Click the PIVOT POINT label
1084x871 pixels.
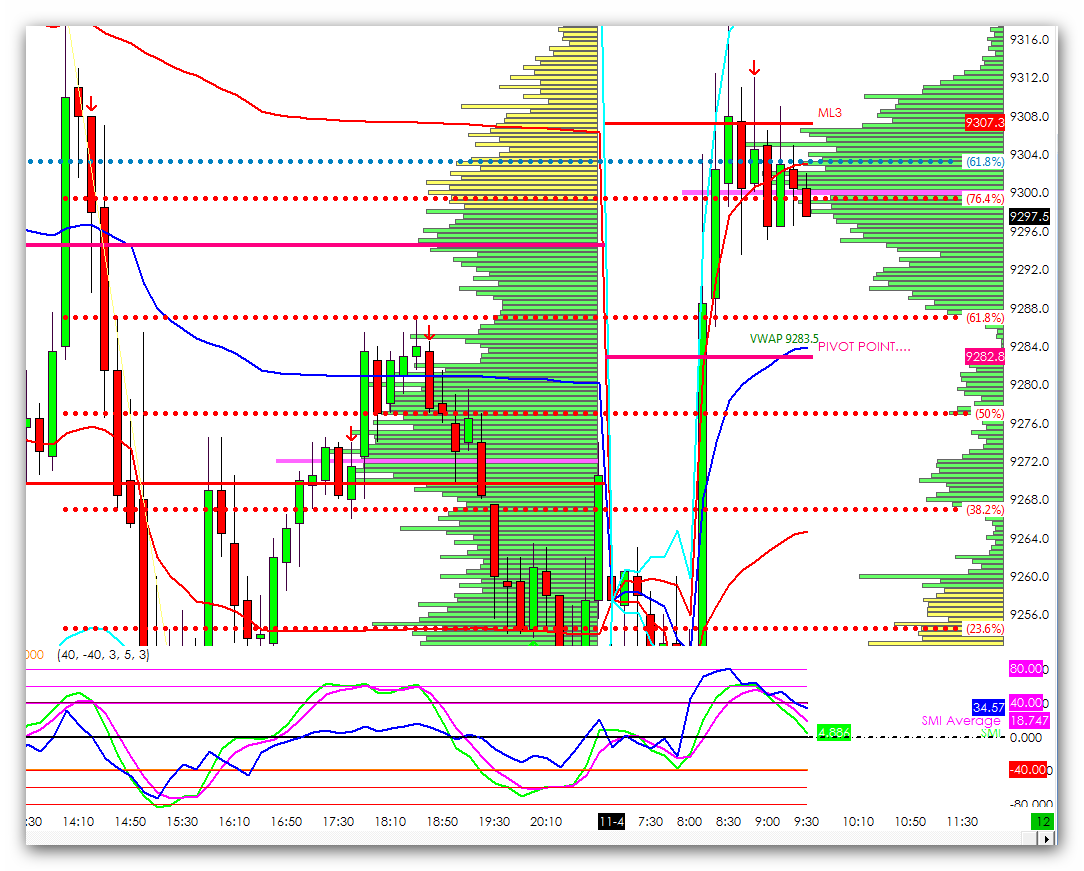[863, 346]
